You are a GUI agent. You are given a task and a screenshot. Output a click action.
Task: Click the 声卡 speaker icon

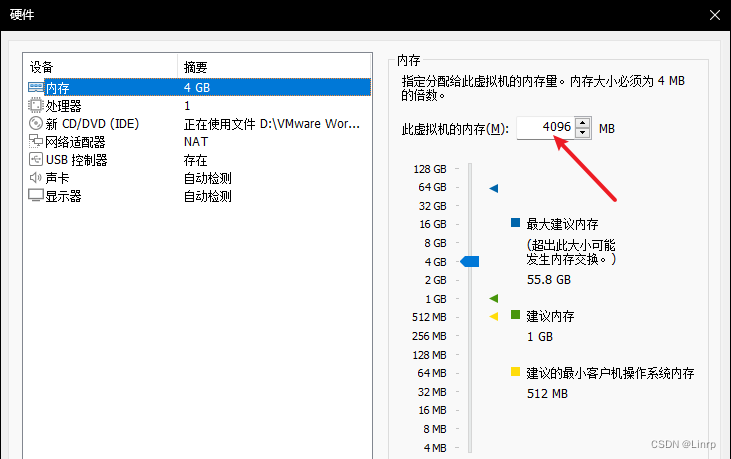(35, 178)
